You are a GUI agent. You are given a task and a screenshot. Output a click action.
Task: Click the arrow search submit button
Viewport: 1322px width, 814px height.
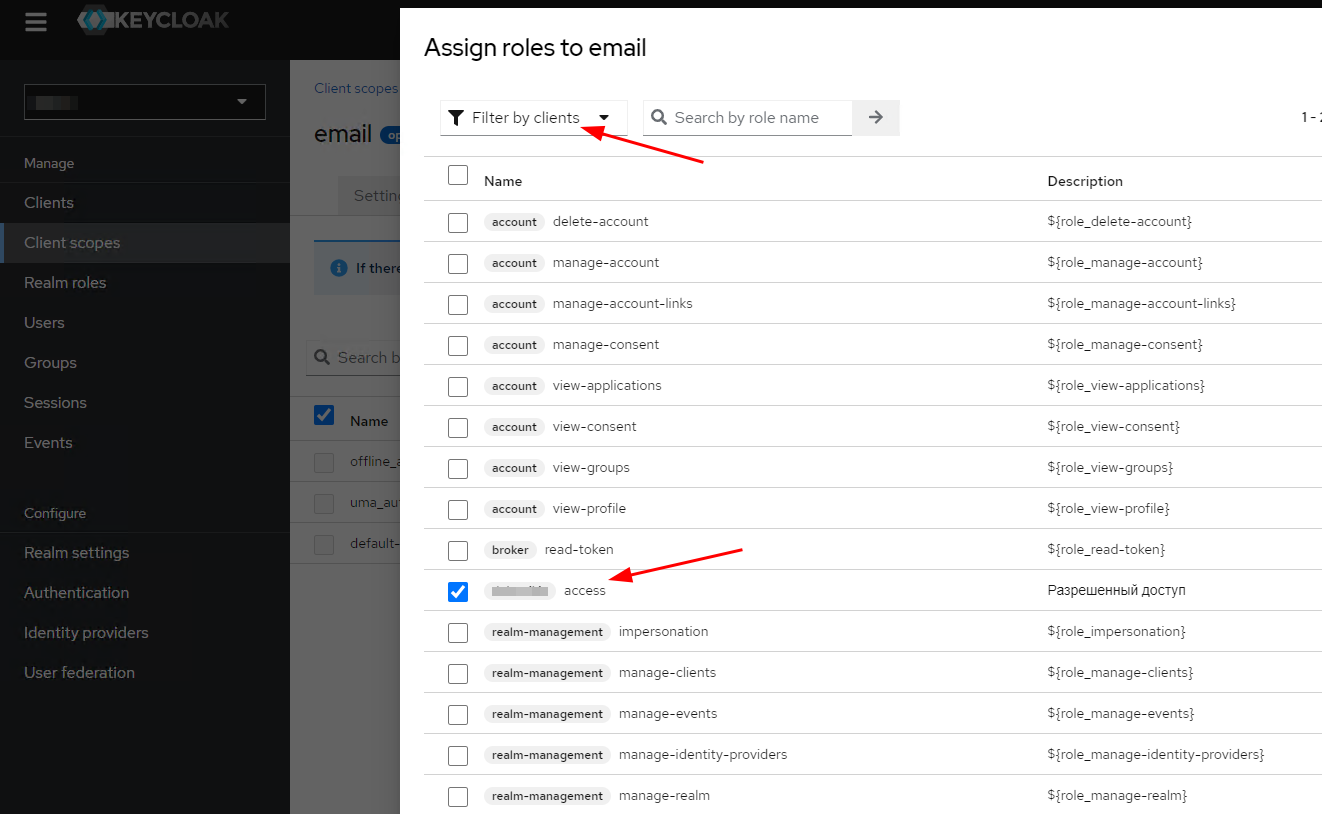(876, 118)
